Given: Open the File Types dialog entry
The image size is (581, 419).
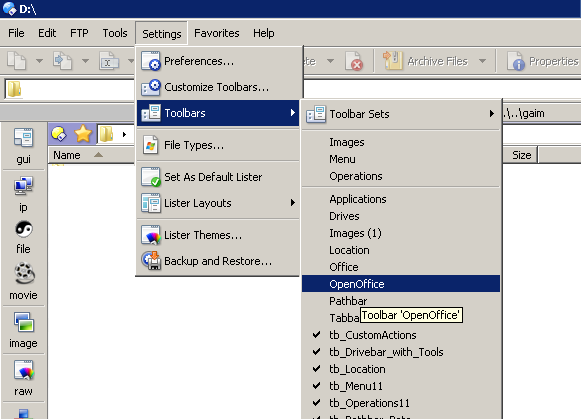Looking at the screenshot, I should (x=218, y=145).
